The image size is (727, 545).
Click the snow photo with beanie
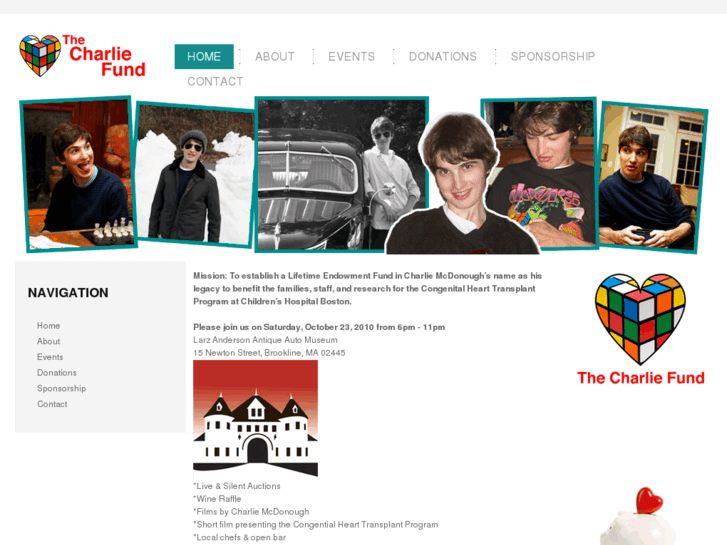[194, 174]
